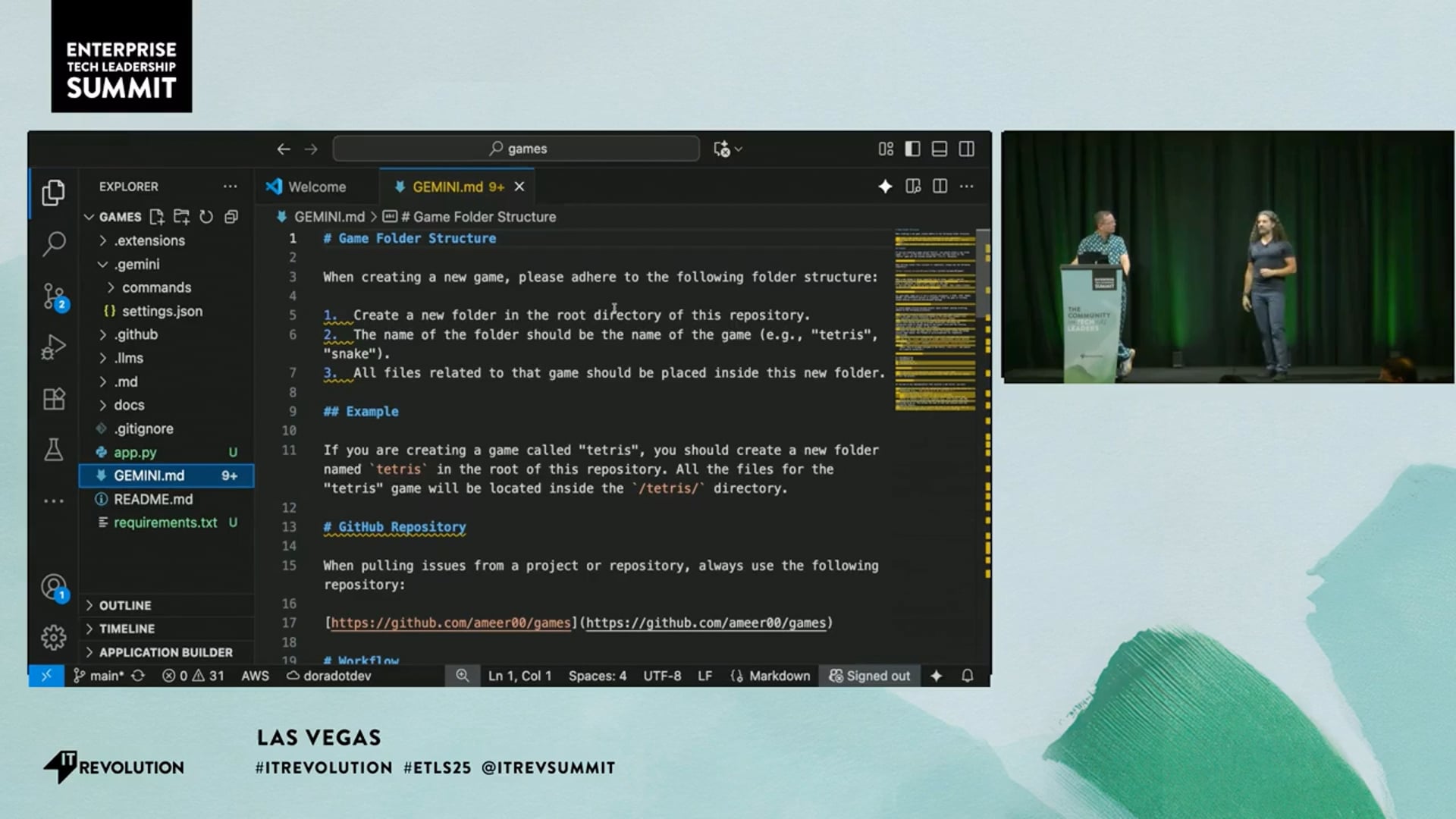Screen dimensions: 1456x819
Task: Open problems: 0 errors 31 warnings
Action: (193, 676)
